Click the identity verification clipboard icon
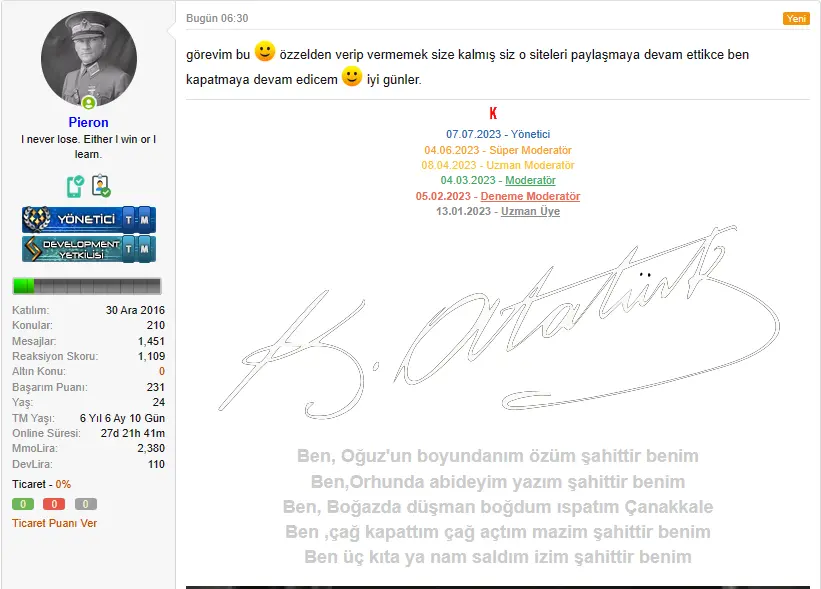This screenshot has height=589, width=821. pyautogui.click(x=100, y=186)
